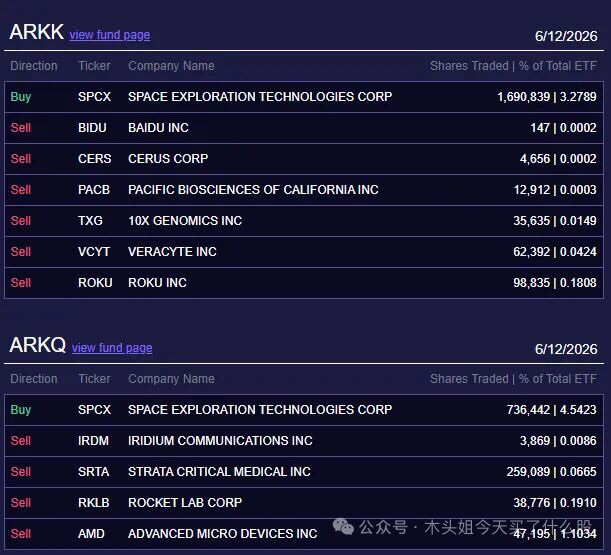The image size is (611, 555).
Task: Click the ARKQ SPCX Buy direction label
Action: [x=21, y=410]
